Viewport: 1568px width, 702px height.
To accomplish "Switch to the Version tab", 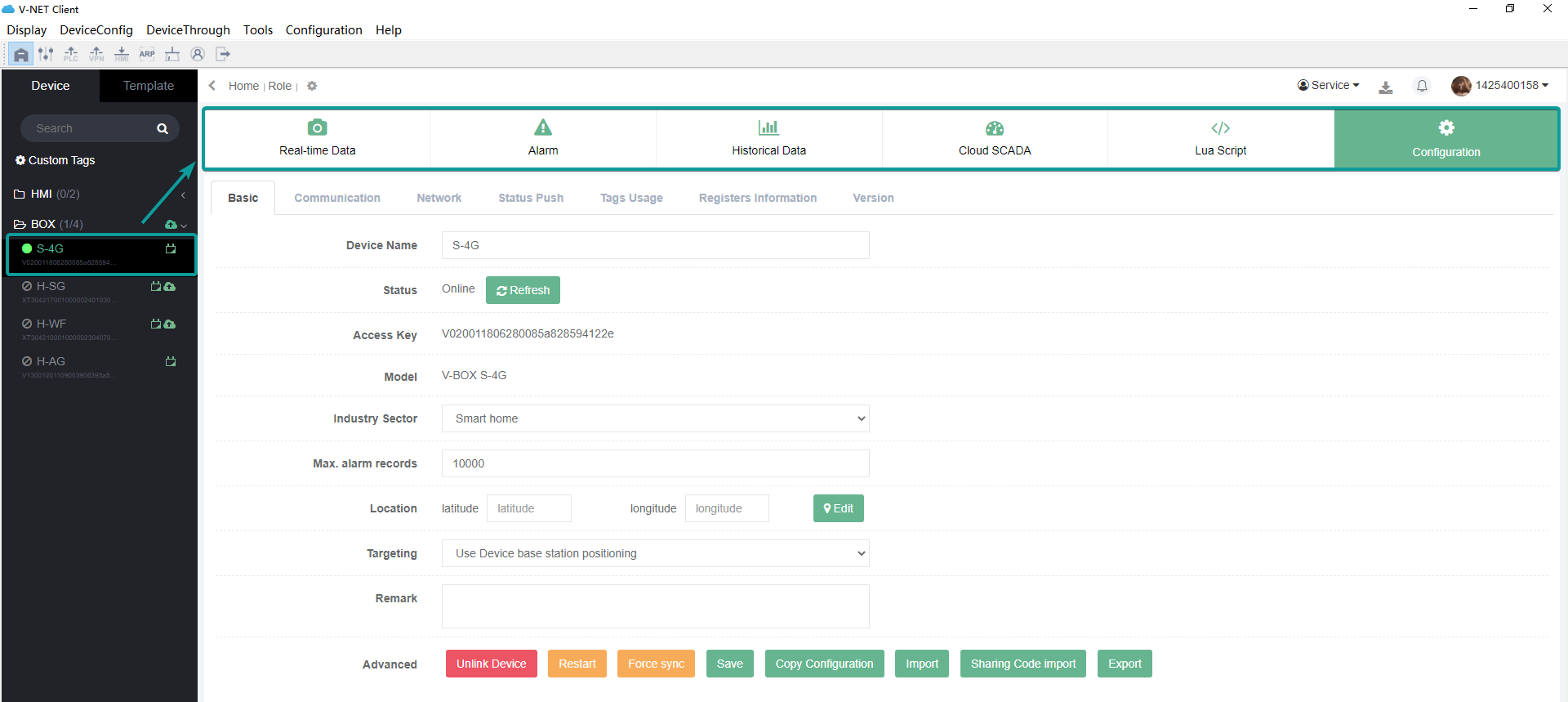I will [x=873, y=198].
